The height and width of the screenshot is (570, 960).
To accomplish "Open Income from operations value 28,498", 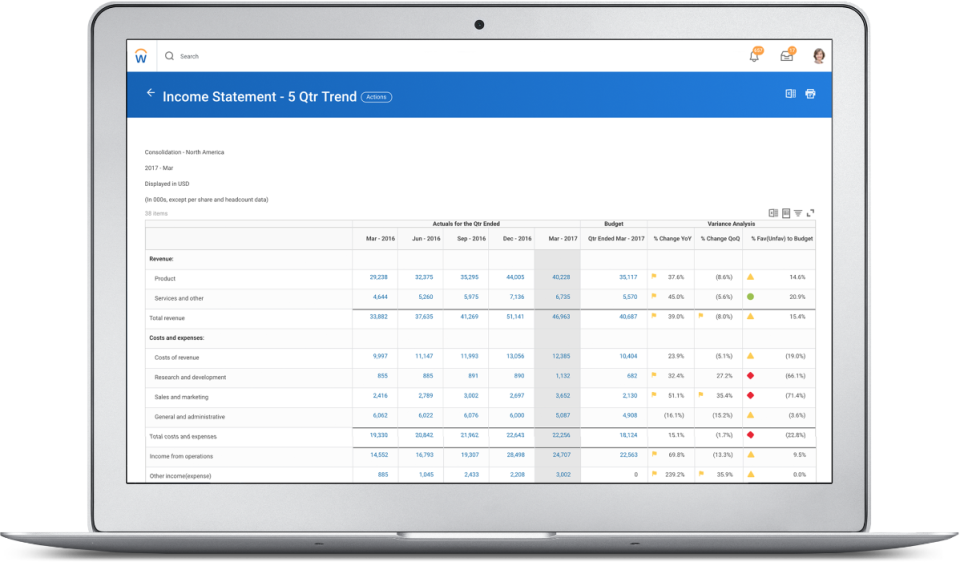I will click(516, 455).
